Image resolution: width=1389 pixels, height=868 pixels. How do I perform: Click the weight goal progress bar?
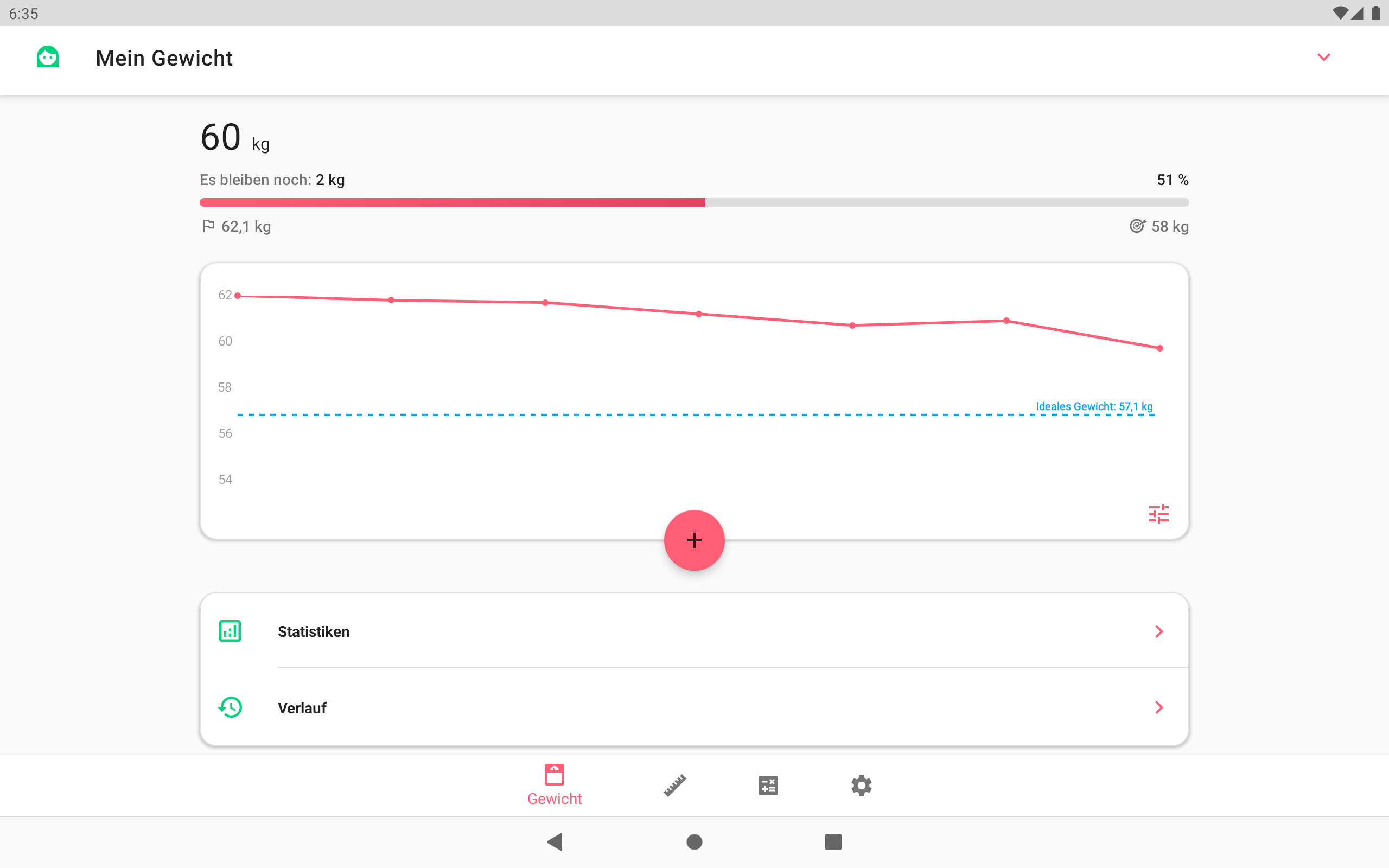(x=694, y=202)
